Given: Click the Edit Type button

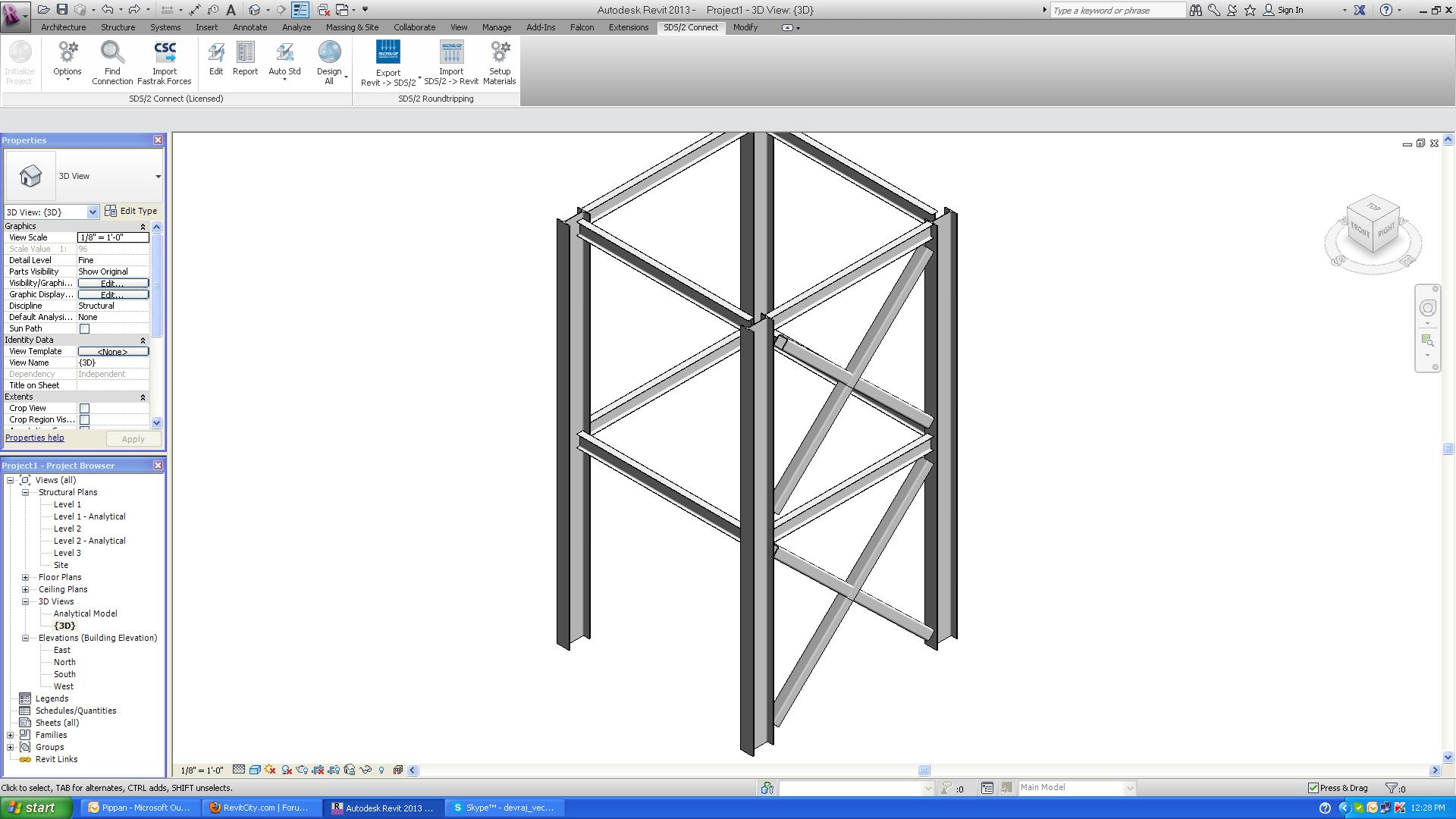Looking at the screenshot, I should click(x=131, y=211).
